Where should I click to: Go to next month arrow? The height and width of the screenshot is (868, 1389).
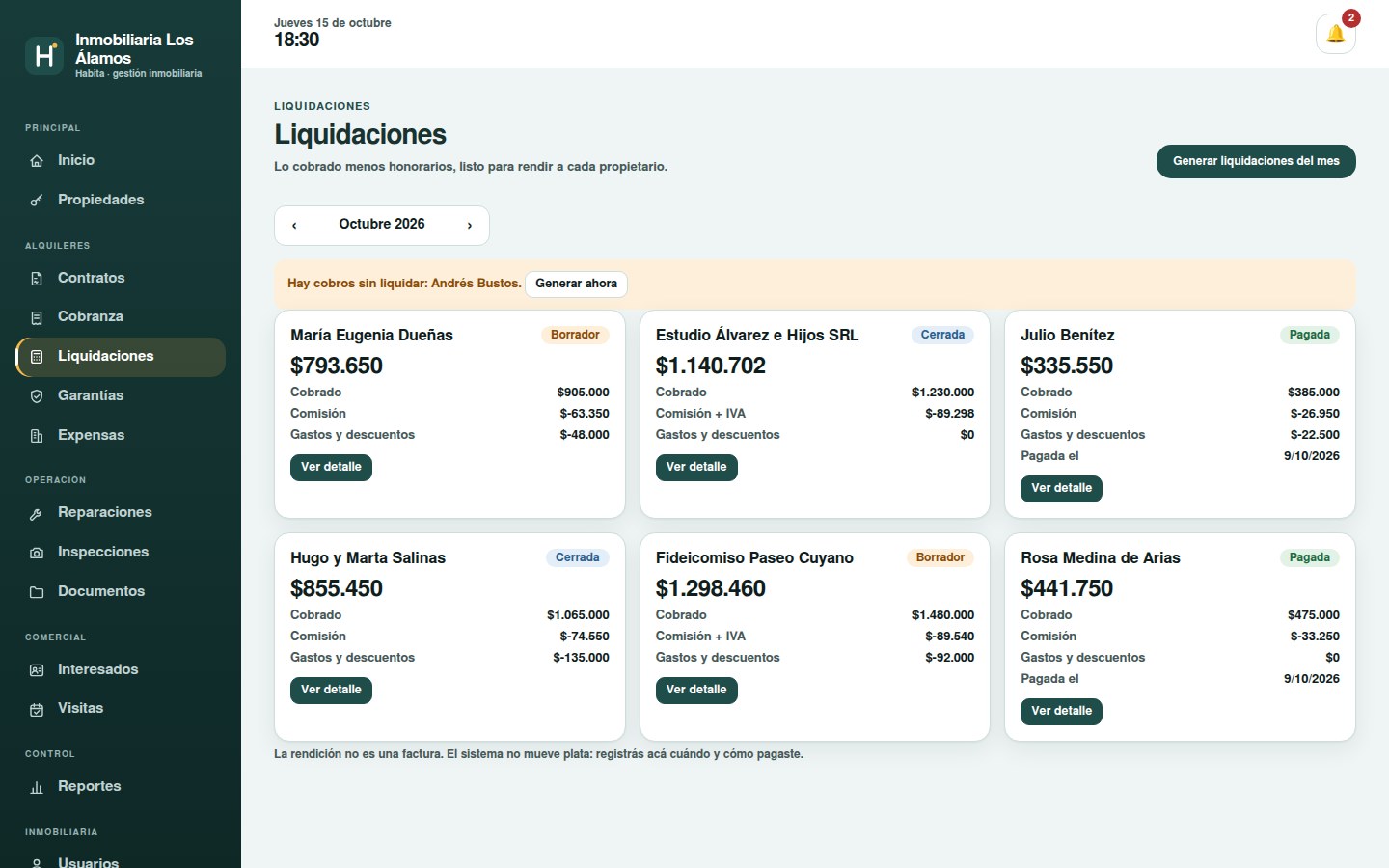click(x=470, y=225)
